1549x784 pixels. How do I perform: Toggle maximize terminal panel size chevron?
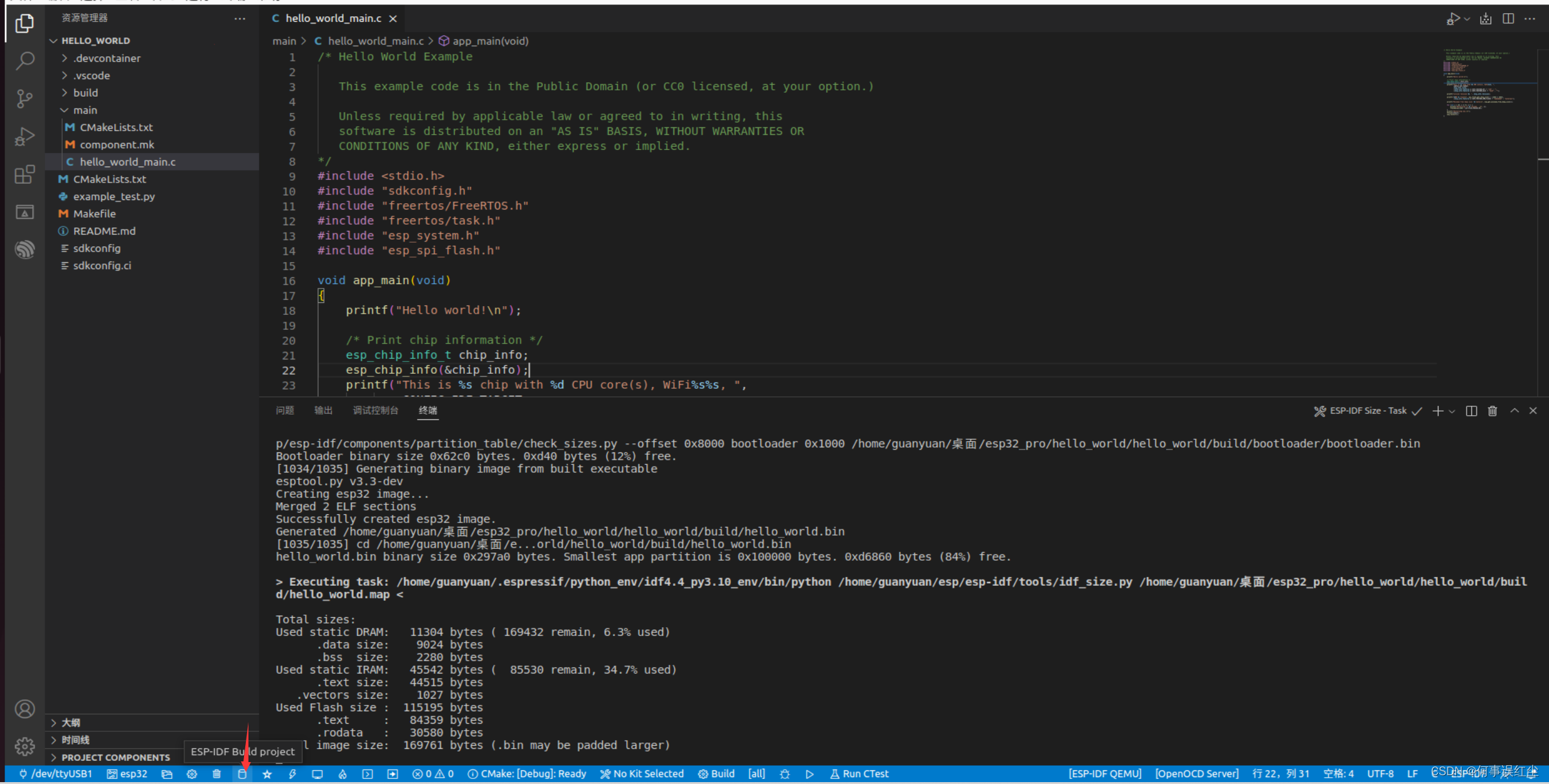tap(1514, 411)
